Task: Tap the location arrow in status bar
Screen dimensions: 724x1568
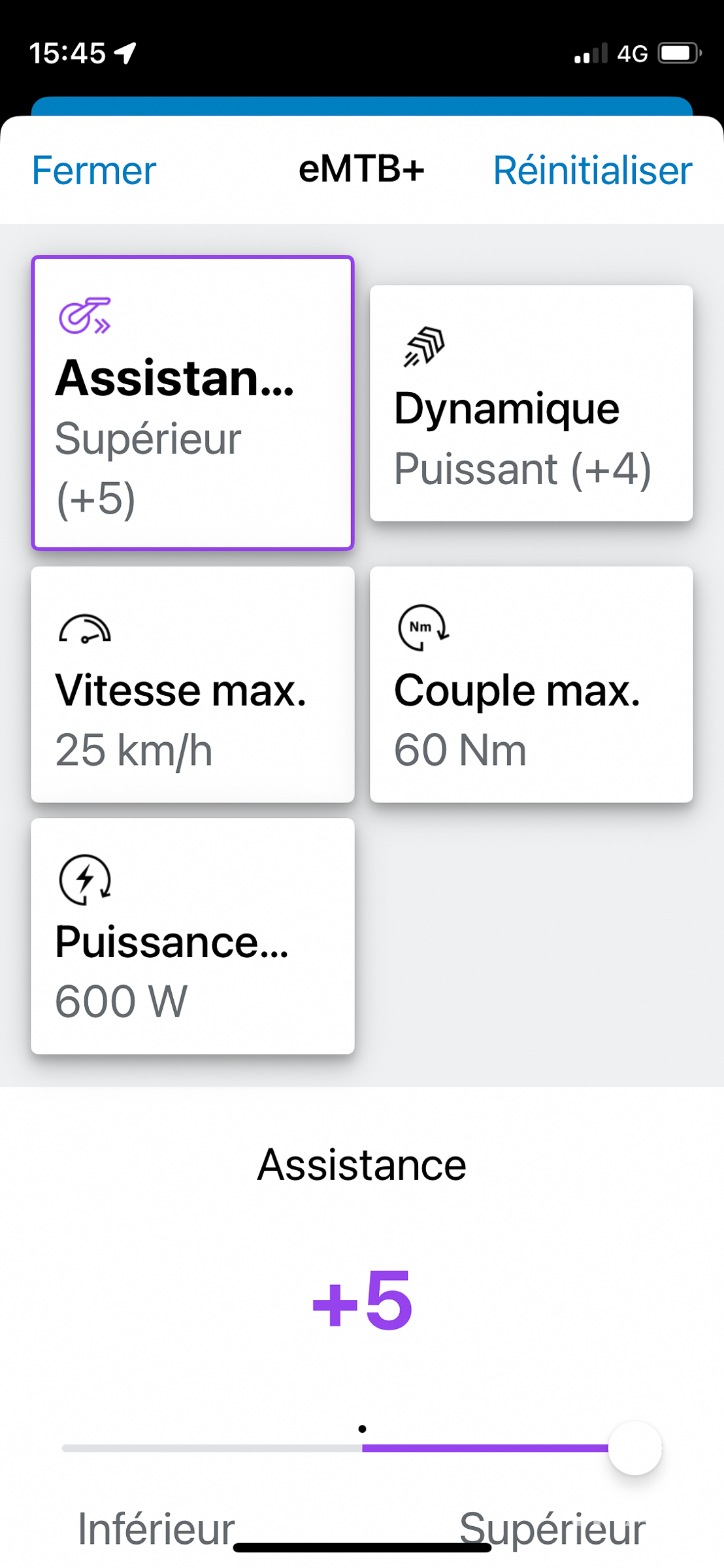Action: (125, 53)
